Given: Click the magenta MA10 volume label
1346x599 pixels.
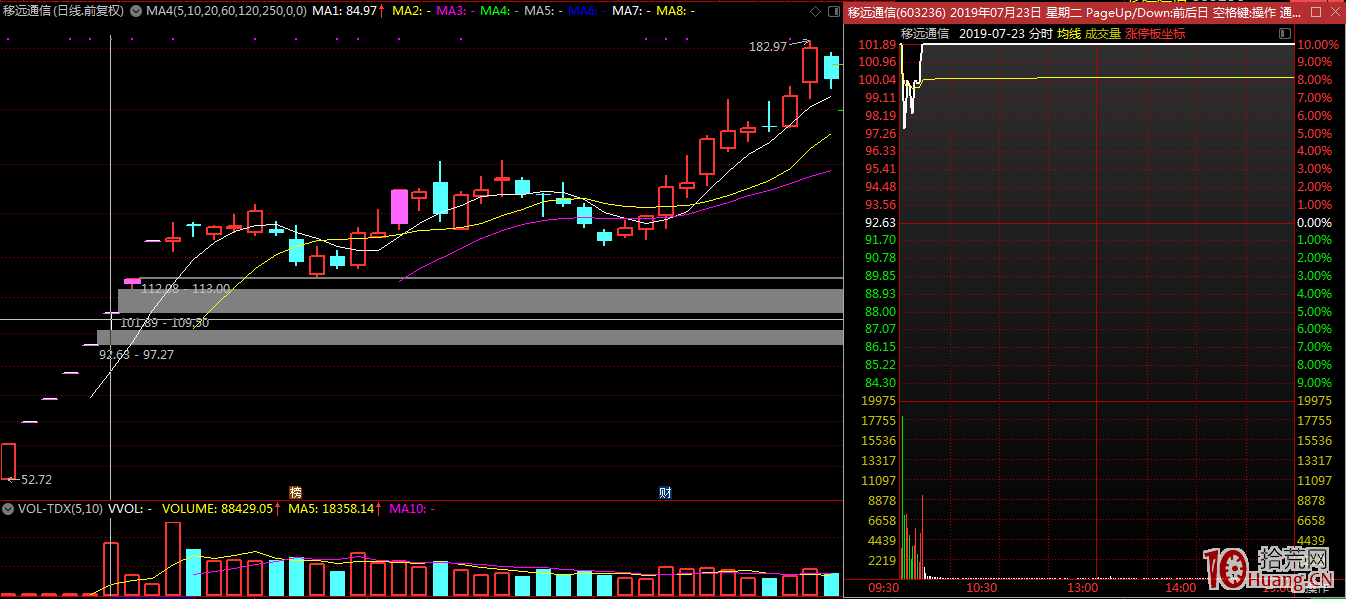Looking at the screenshot, I should coord(411,508).
